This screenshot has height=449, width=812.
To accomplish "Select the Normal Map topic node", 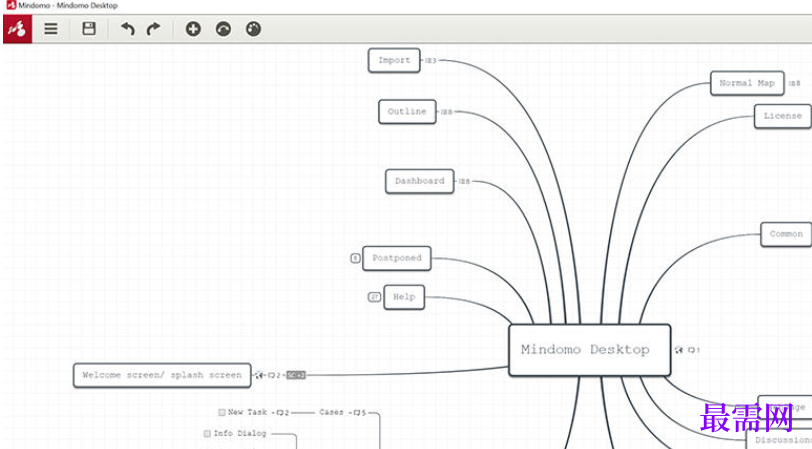I will (x=747, y=83).
